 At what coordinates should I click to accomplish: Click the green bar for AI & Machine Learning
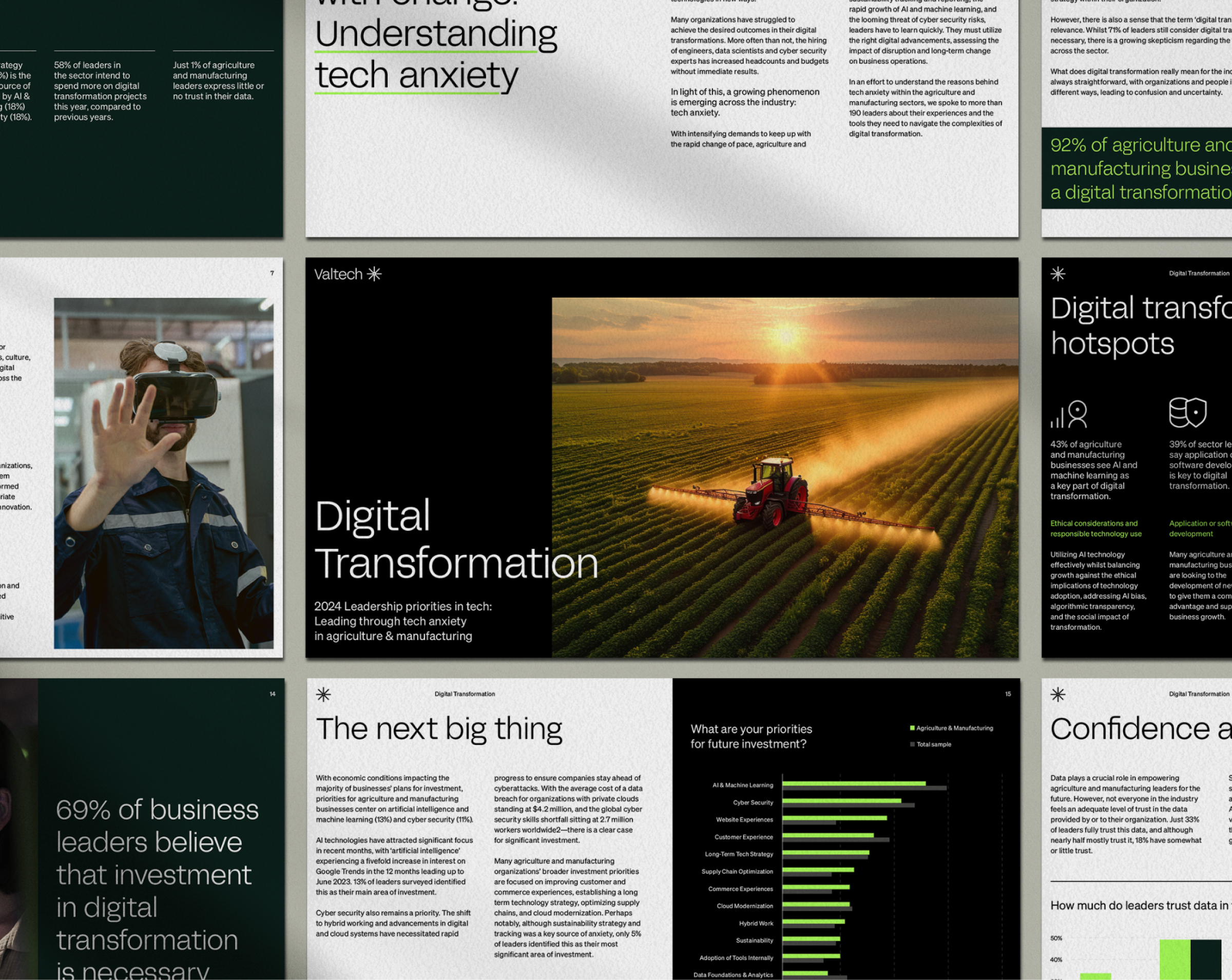(854, 783)
